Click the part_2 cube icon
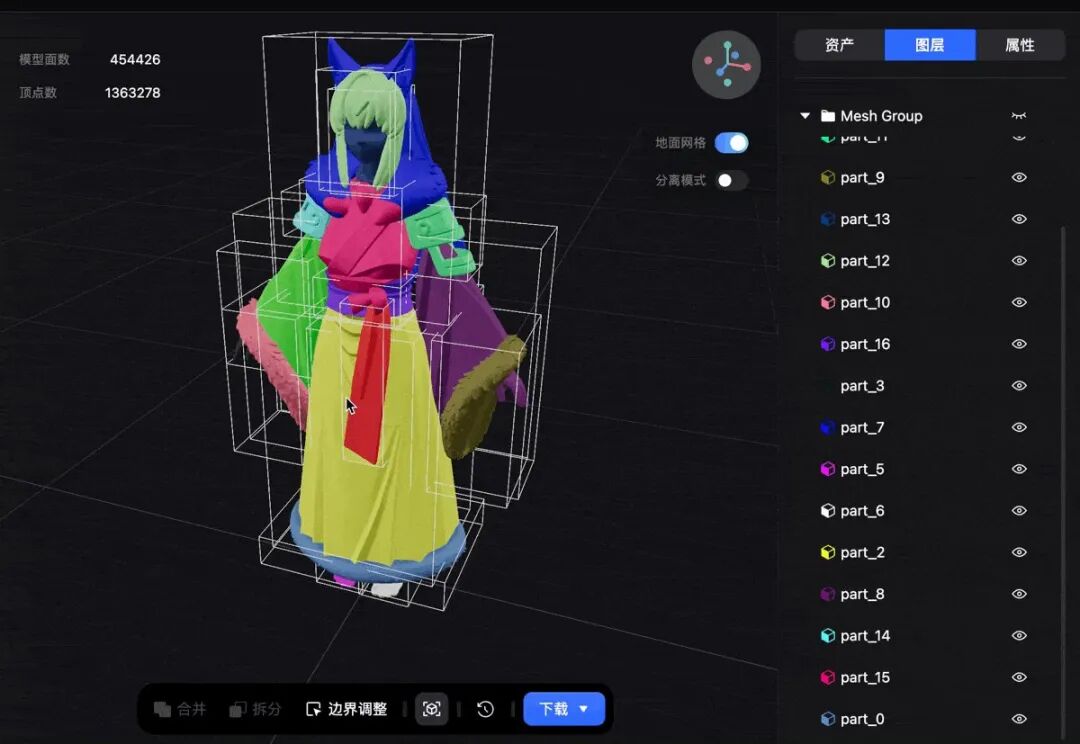Viewport: 1080px width, 744px height. (x=828, y=552)
